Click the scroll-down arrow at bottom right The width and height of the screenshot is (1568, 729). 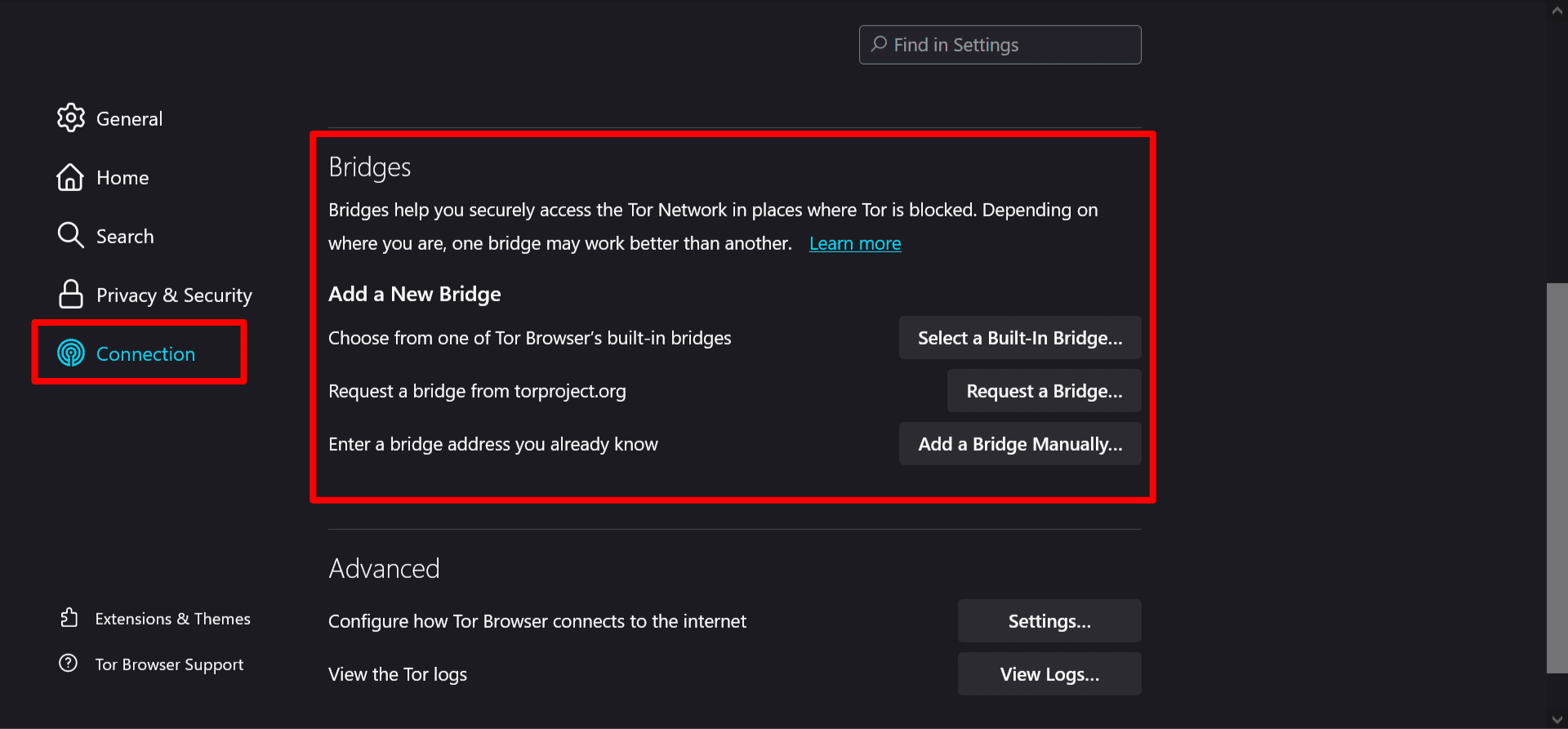pos(1557,718)
